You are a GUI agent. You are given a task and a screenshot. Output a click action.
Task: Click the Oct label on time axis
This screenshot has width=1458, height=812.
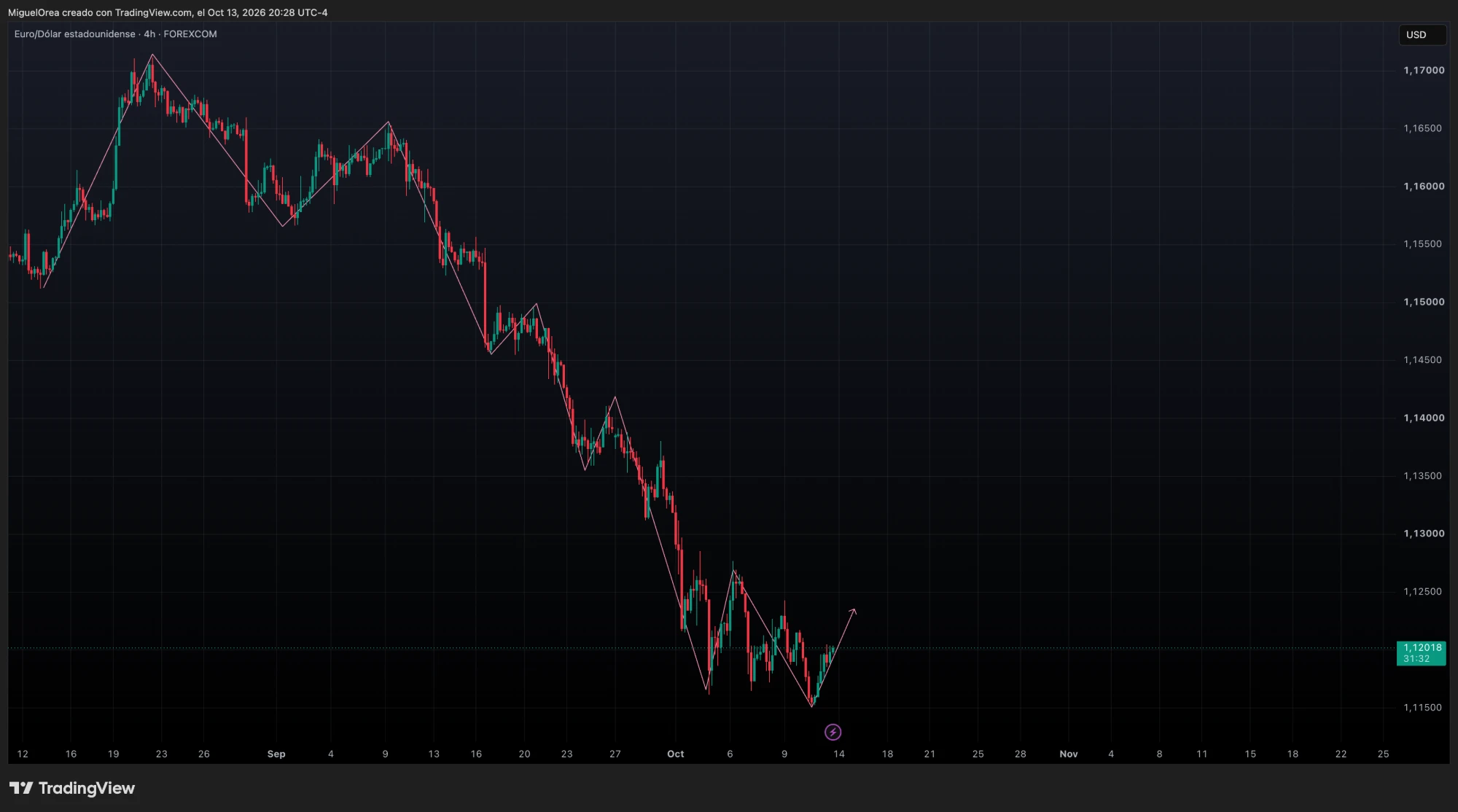pyautogui.click(x=676, y=754)
